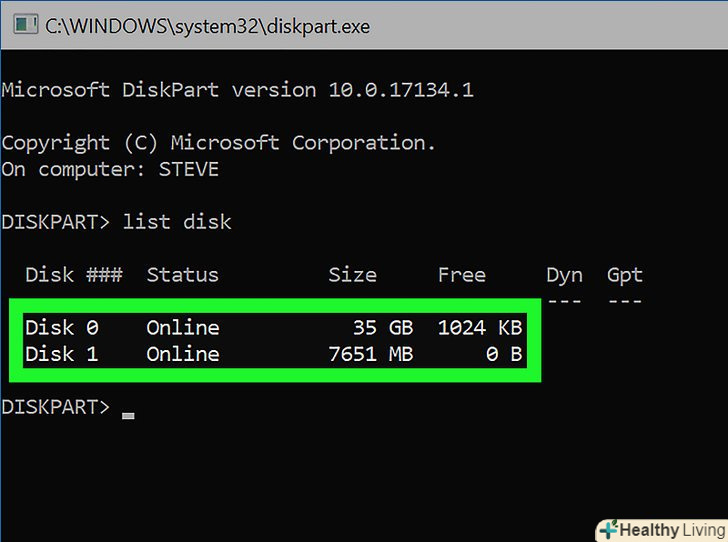Click the 'Size' column header

click(352, 274)
